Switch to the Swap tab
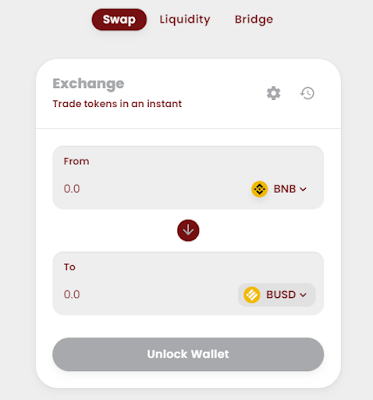 point(119,19)
